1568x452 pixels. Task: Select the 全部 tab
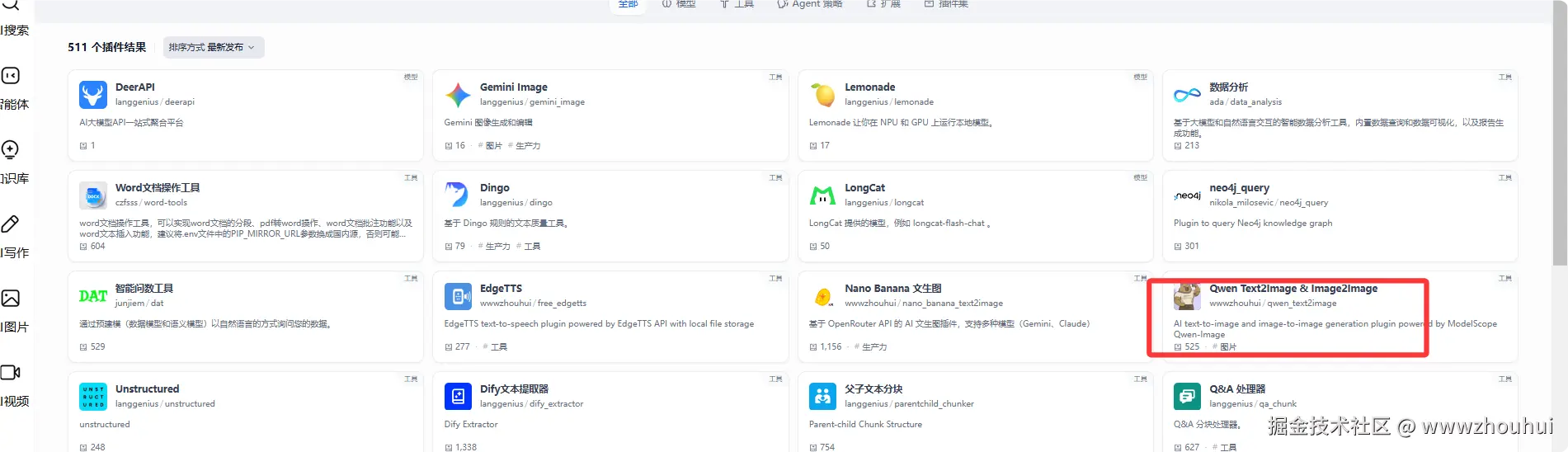pos(629,4)
